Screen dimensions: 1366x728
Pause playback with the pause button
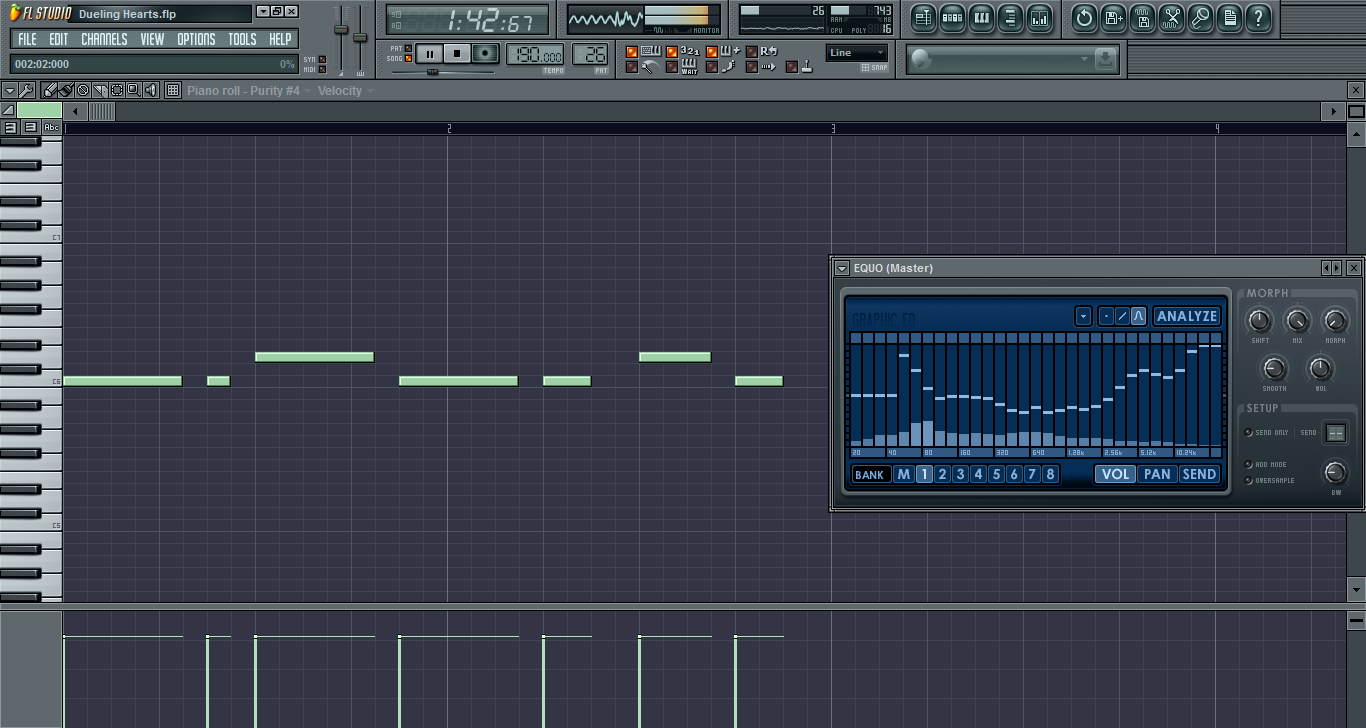(x=429, y=54)
